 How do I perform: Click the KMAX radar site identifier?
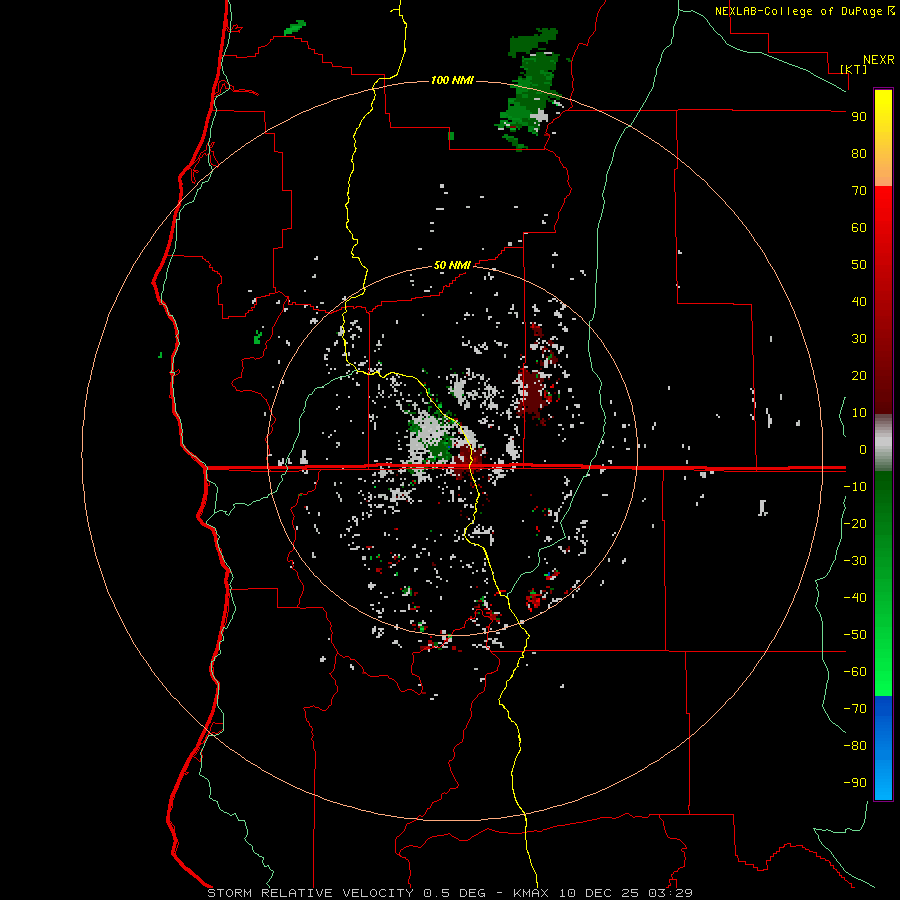coord(530,893)
